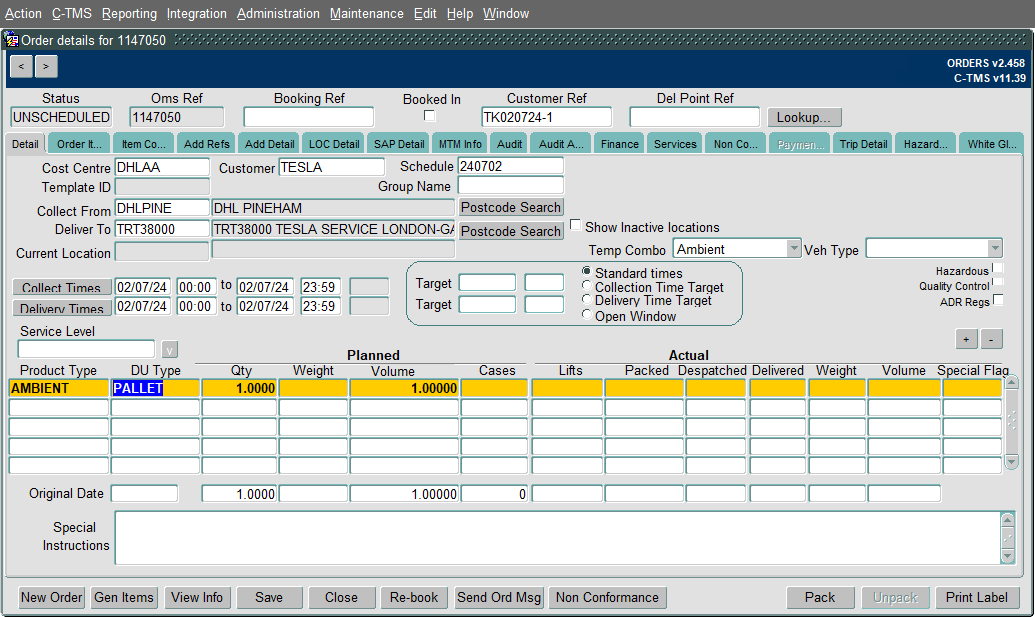Select Collection Time Target radio option

point(586,286)
